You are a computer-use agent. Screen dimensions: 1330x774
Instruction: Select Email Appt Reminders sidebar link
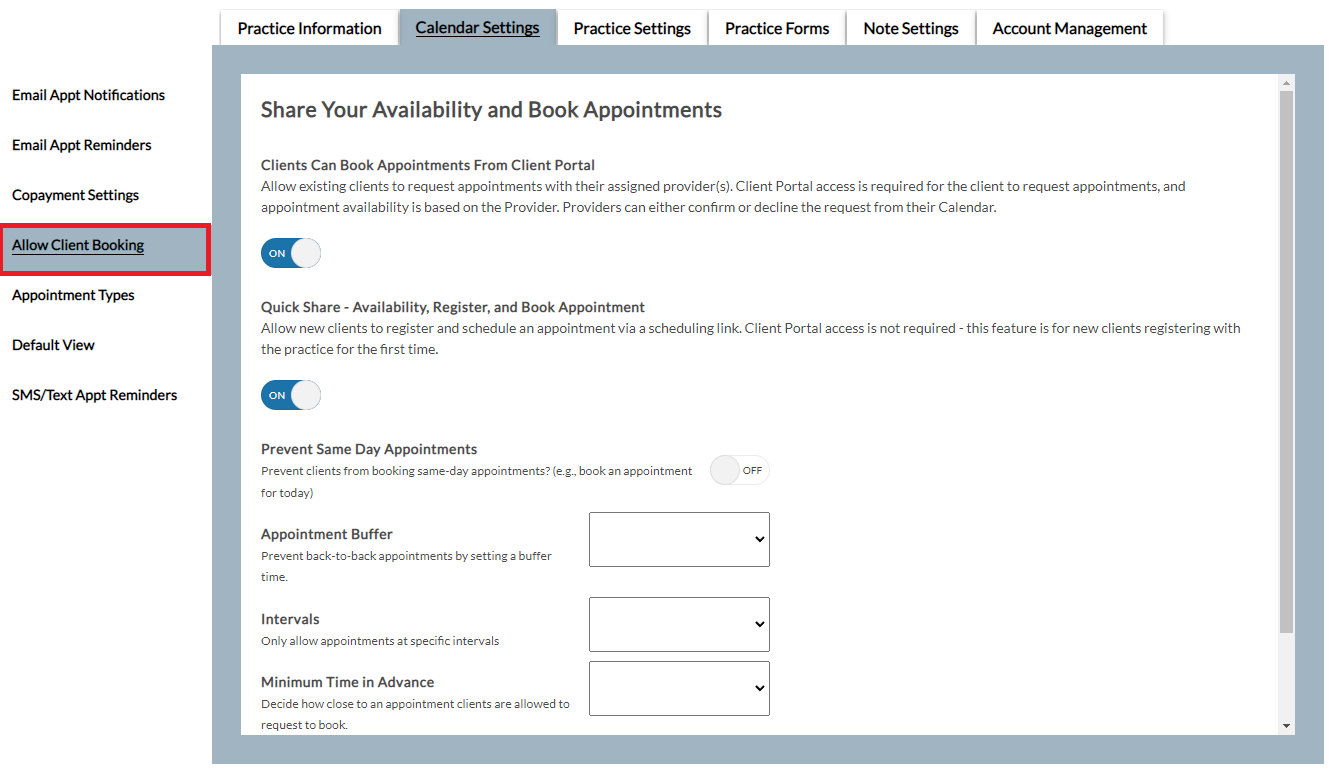[x=81, y=145]
